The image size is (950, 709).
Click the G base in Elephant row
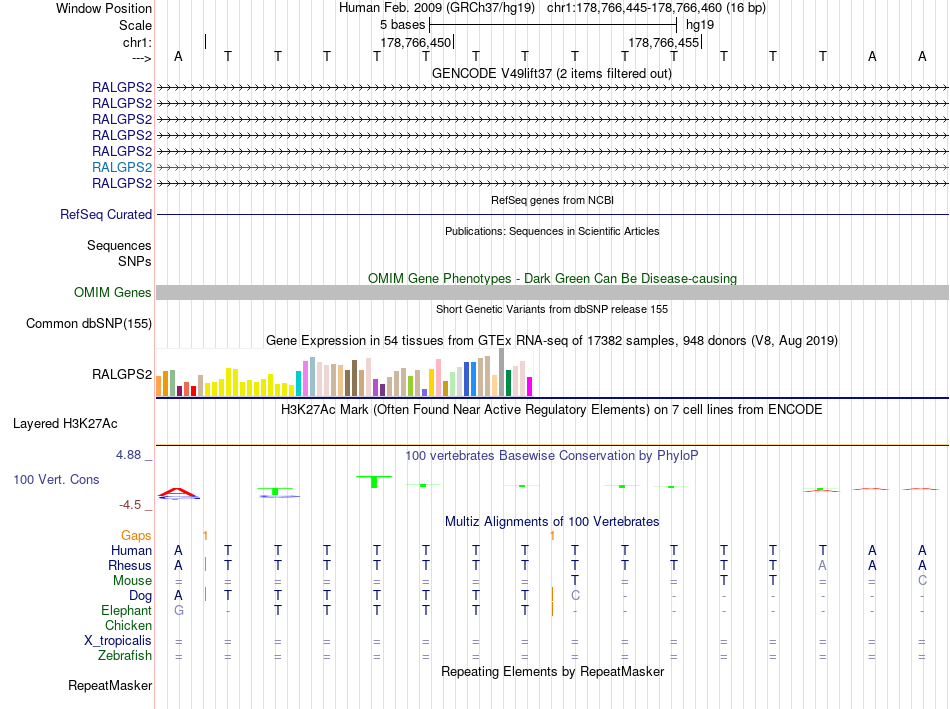tap(178, 610)
